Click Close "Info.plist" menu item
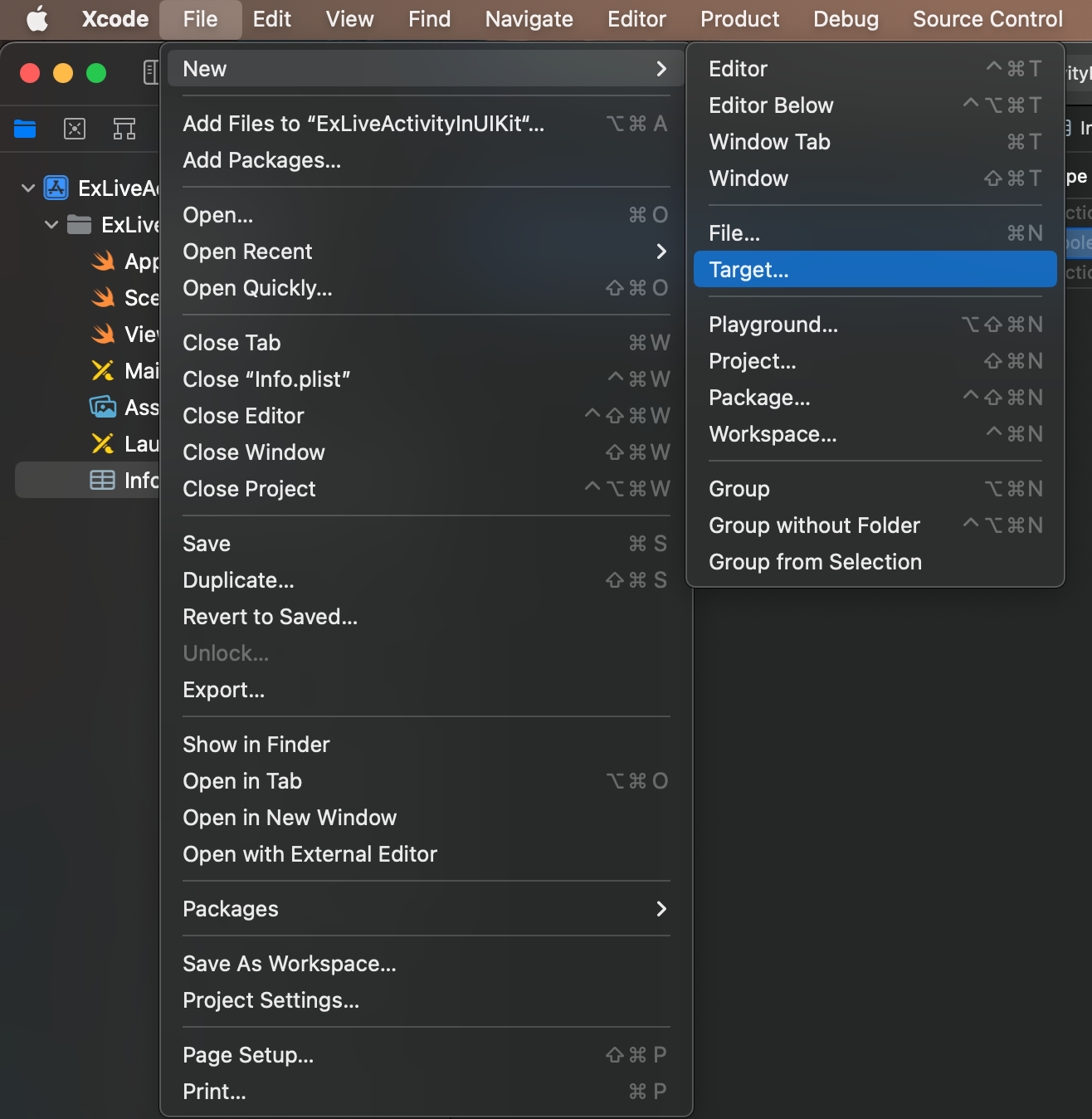 (x=426, y=379)
